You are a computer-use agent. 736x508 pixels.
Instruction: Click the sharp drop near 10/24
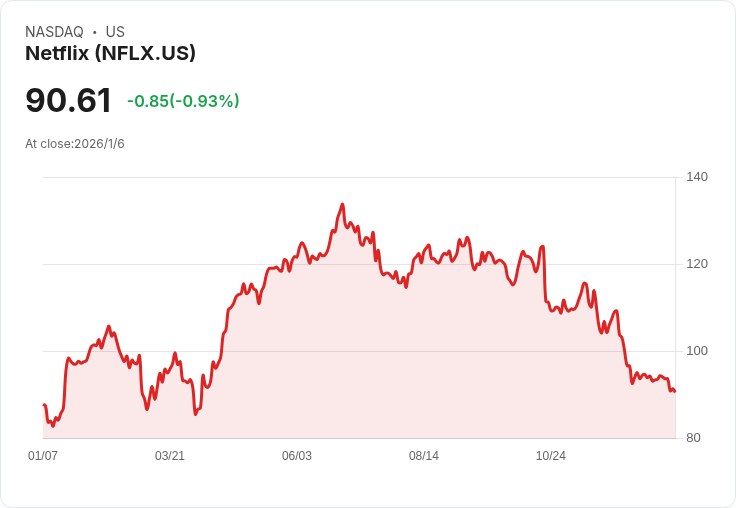[544, 275]
